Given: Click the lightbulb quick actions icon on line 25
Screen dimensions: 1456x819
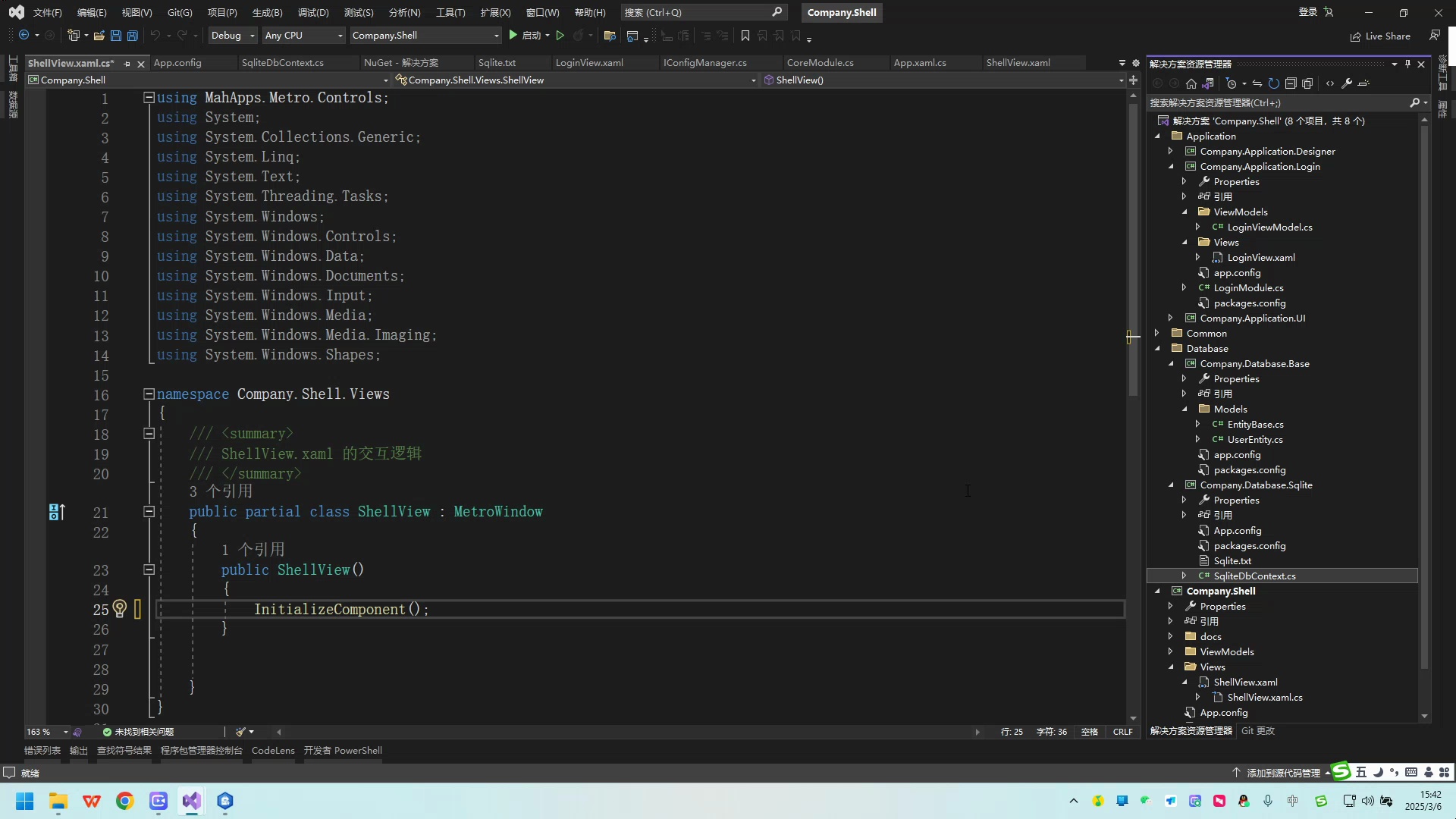Looking at the screenshot, I should point(121,609).
